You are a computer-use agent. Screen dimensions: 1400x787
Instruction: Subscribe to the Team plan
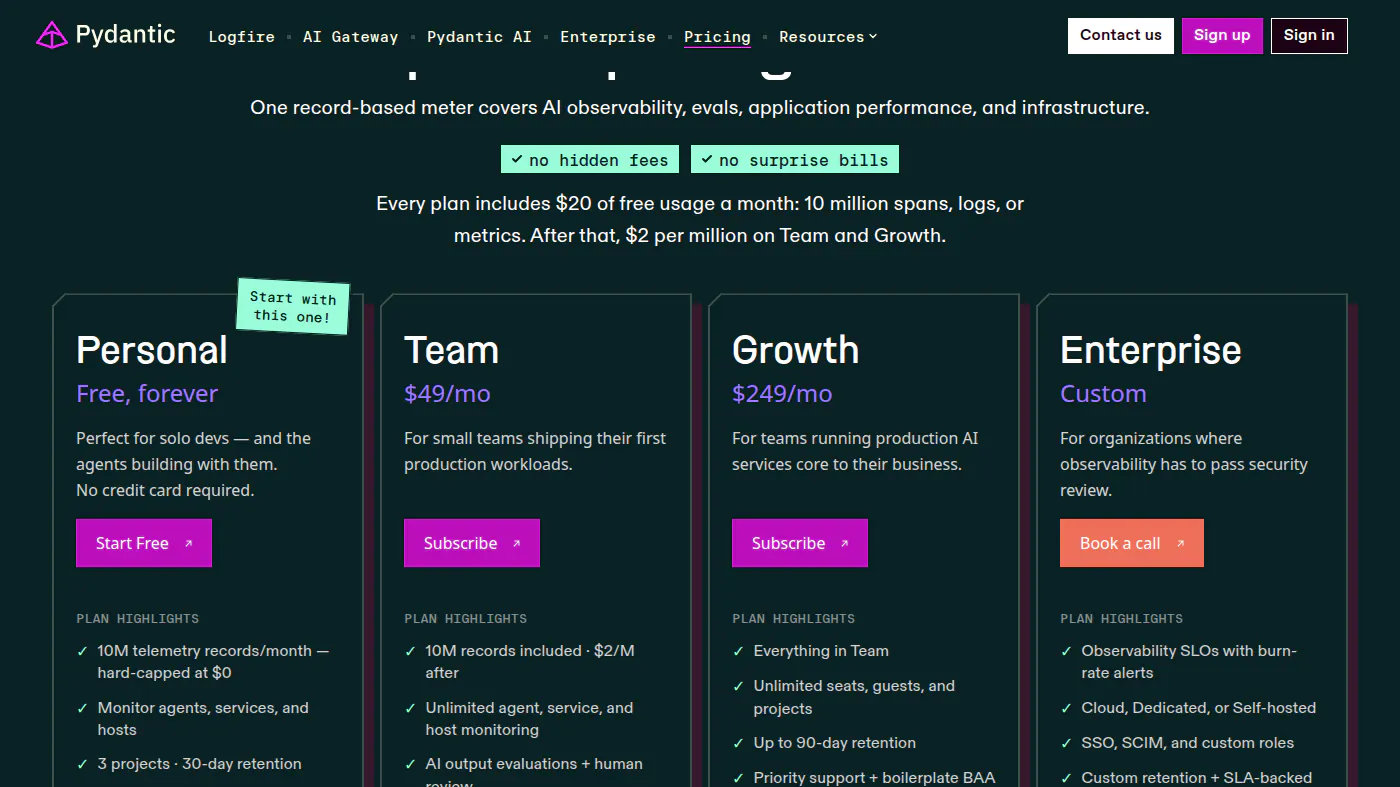(472, 543)
